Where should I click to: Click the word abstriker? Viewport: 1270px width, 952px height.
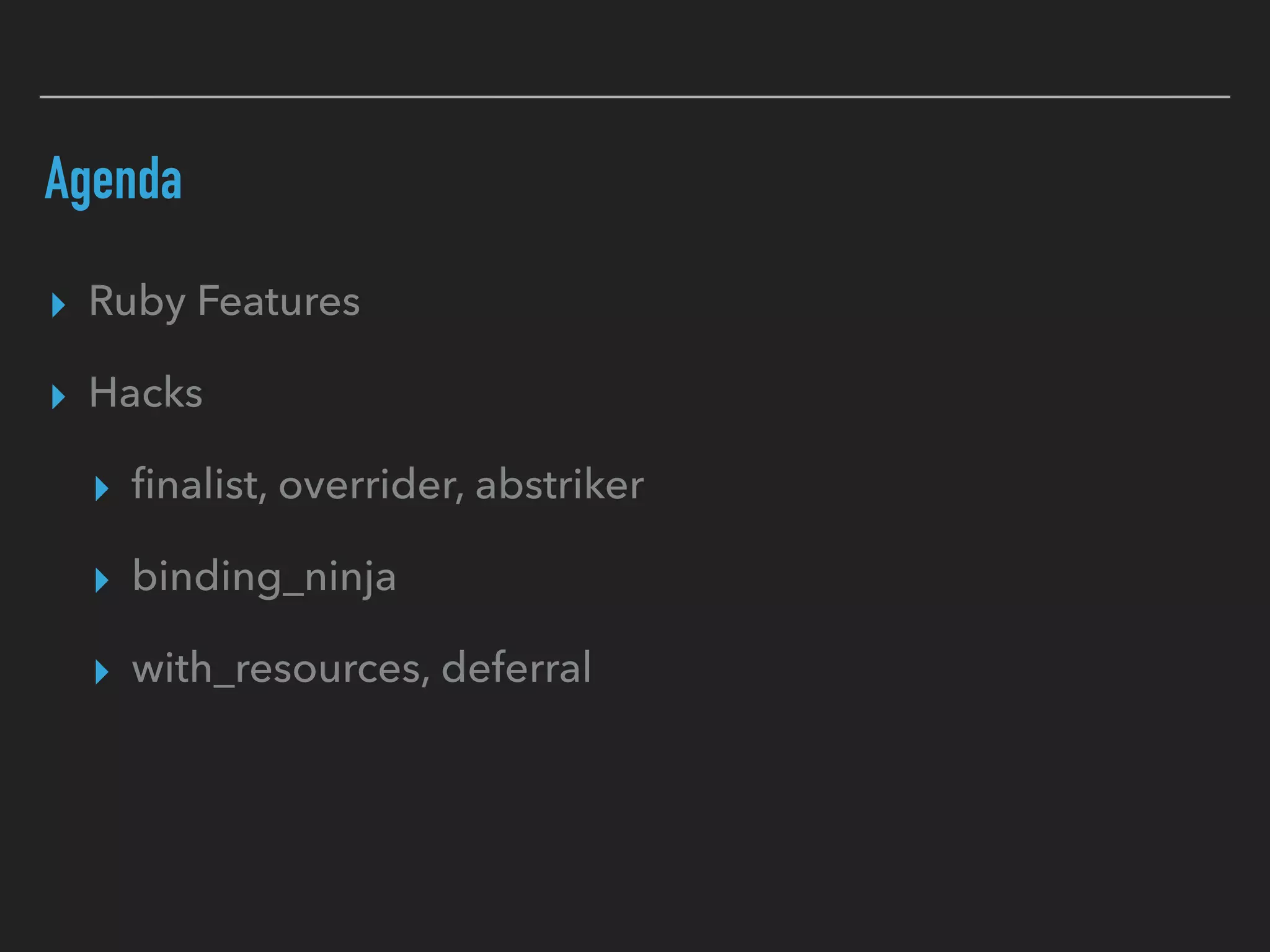coord(559,483)
